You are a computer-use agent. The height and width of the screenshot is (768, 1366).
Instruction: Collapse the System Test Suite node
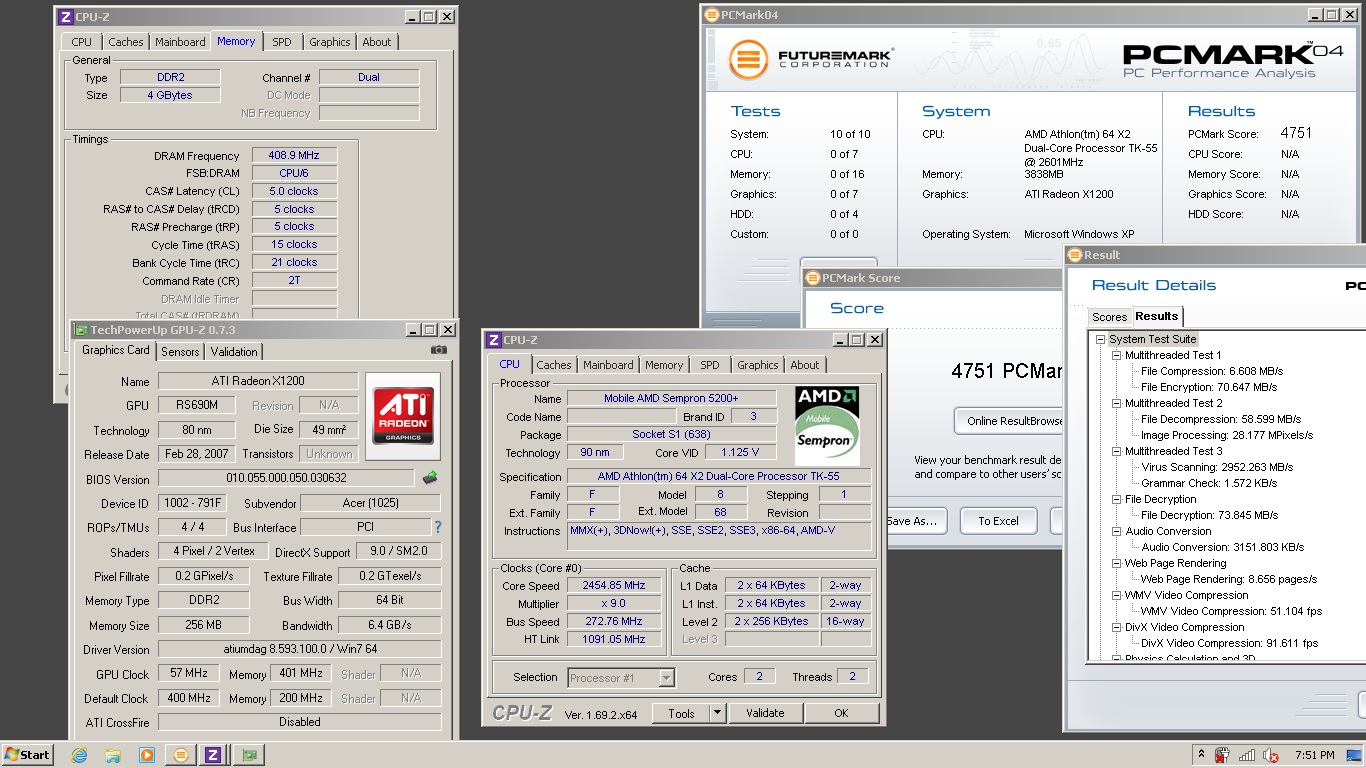(x=1101, y=339)
